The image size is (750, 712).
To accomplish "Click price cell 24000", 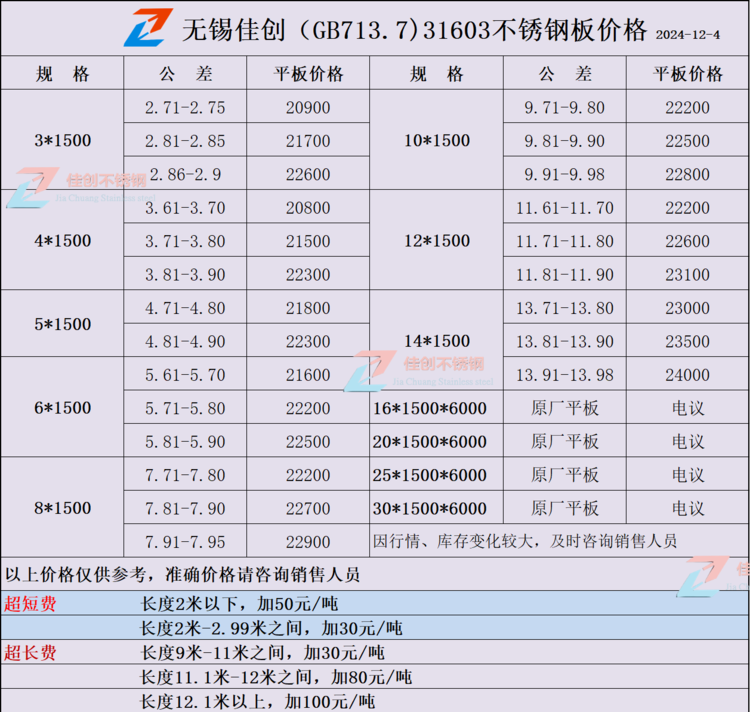I will pos(687,374).
